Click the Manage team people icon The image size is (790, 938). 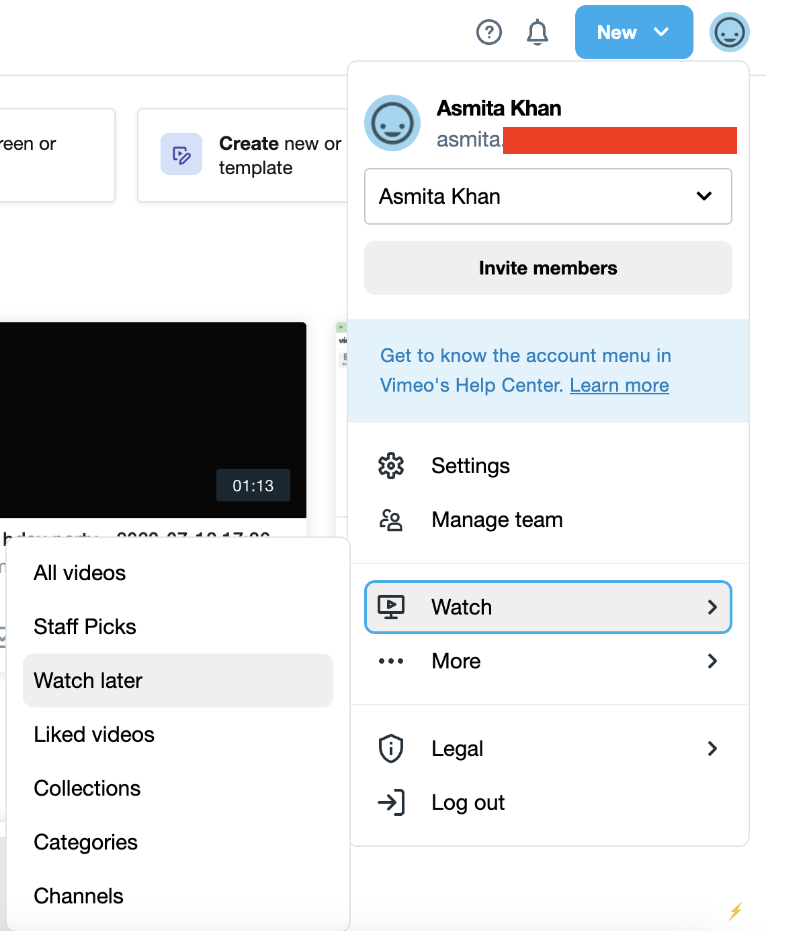[390, 520]
